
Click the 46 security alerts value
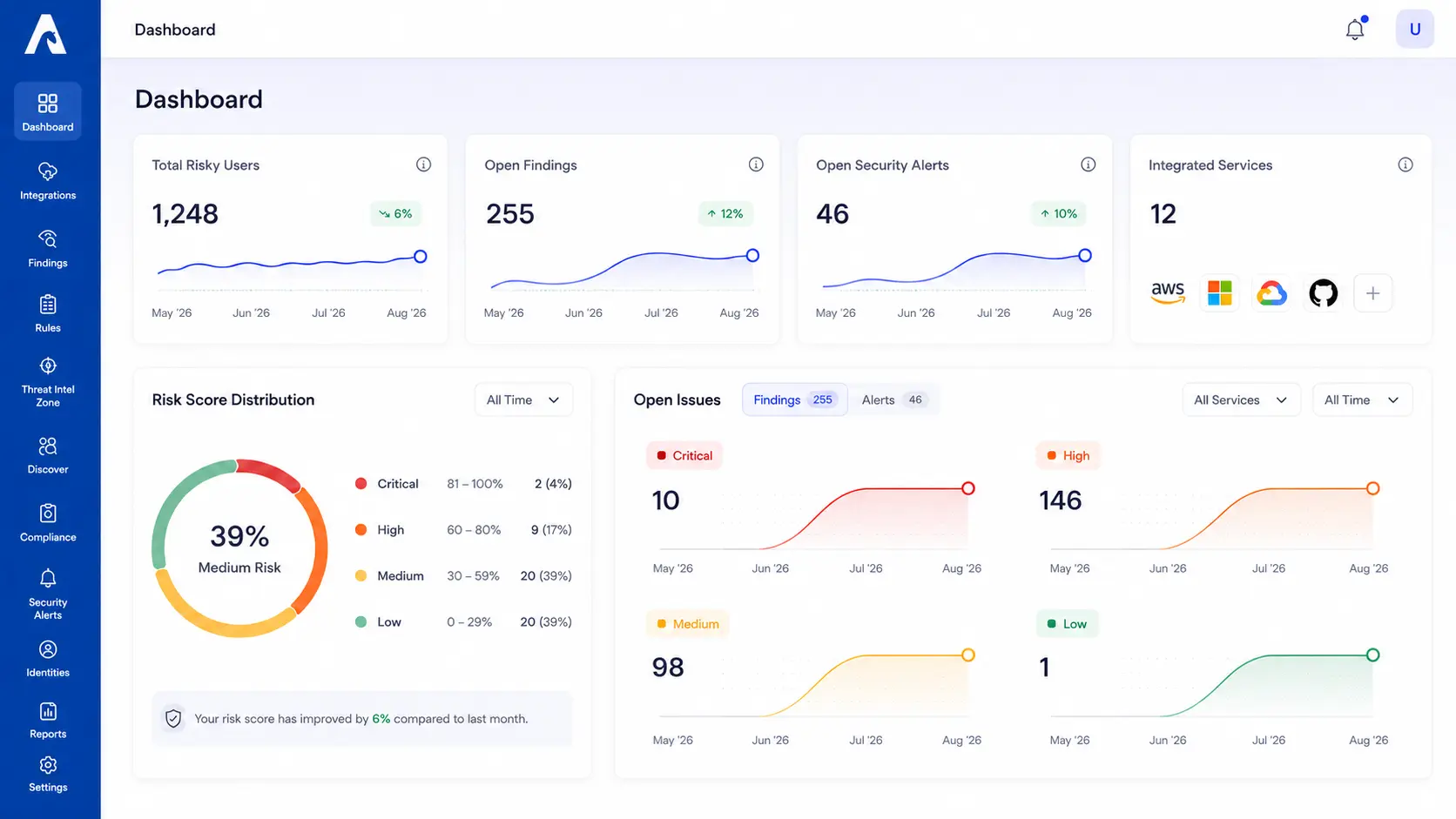[x=832, y=214]
